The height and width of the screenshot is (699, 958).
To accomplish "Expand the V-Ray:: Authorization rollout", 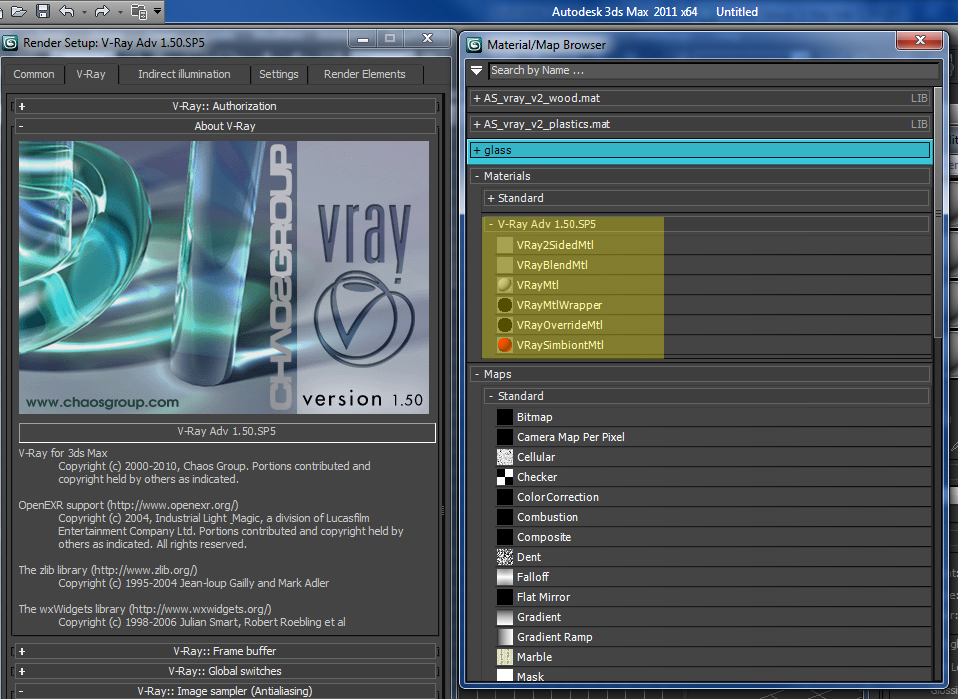I will coord(225,106).
